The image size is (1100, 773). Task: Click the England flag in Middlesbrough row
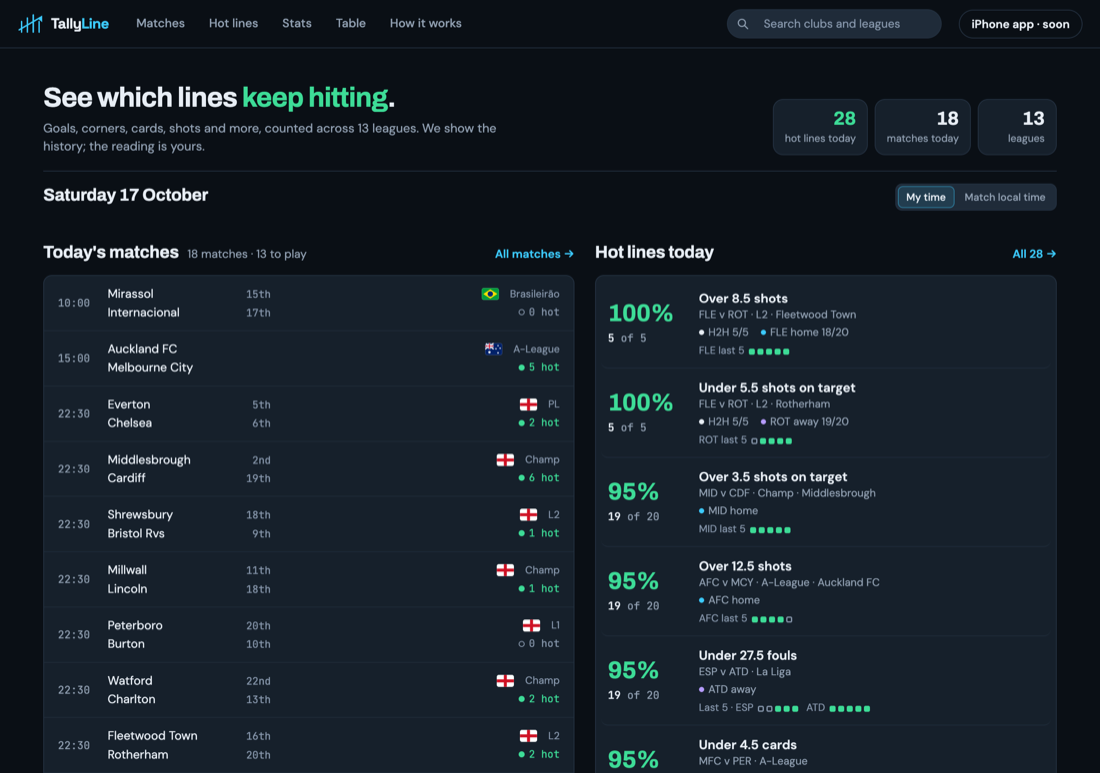505,459
